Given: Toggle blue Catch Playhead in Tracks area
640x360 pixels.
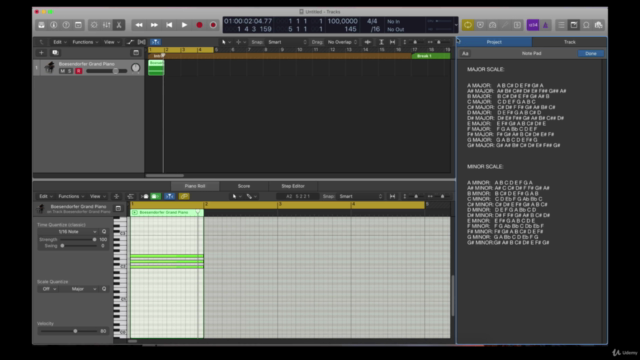Looking at the screenshot, I should click(x=156, y=42).
